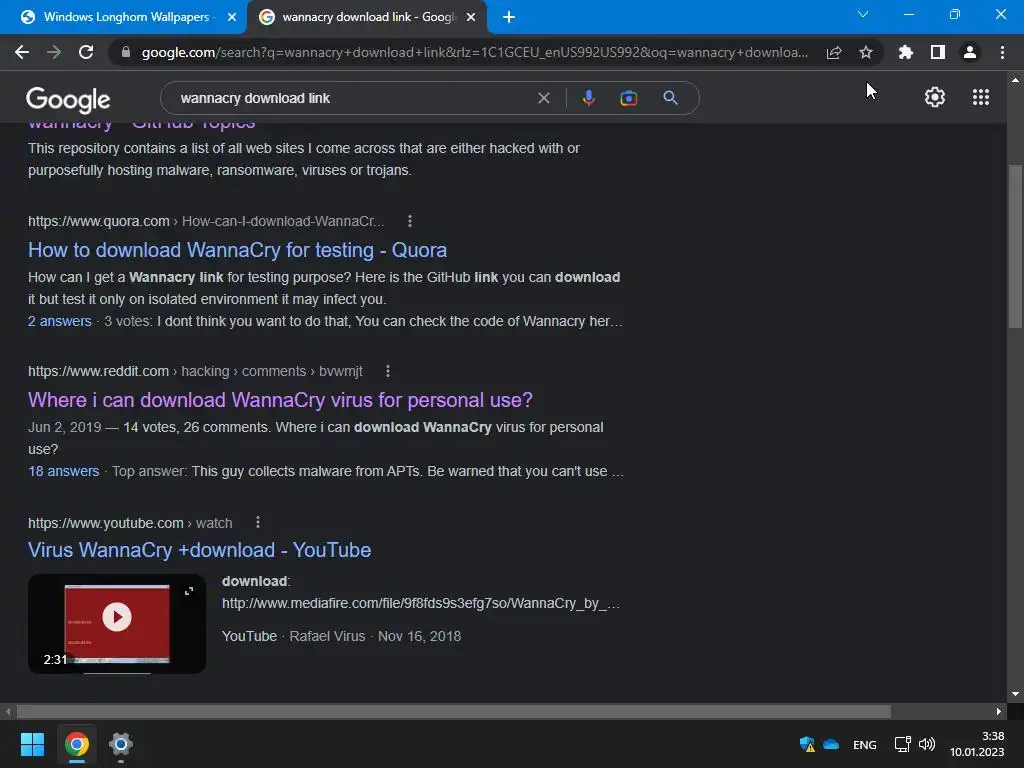Viewport: 1024px width, 768px height.
Task: Open tab search dropdown chevron
Action: click(x=863, y=14)
